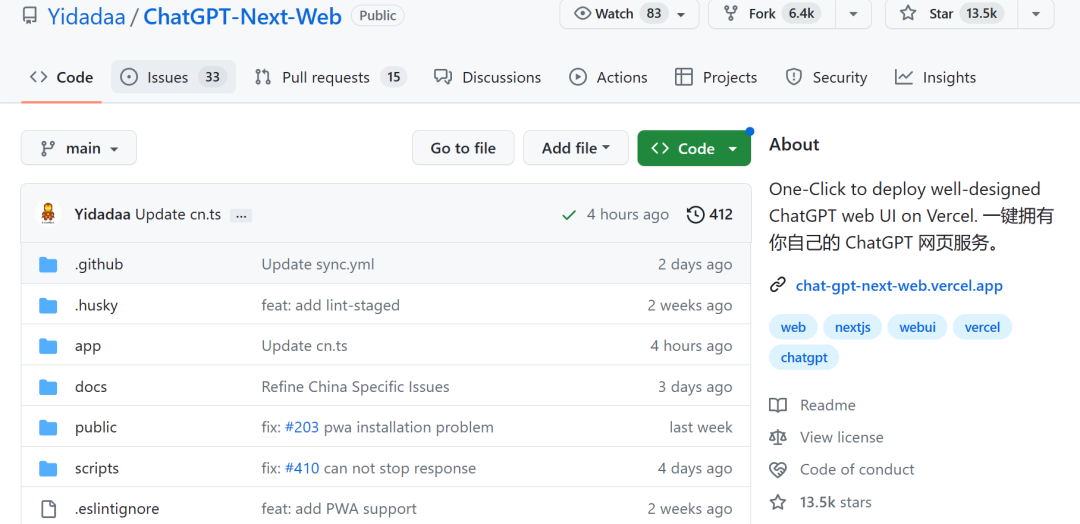1080x524 pixels.
Task: Expand the Star lists dropdown arrow
Action: point(1036,14)
